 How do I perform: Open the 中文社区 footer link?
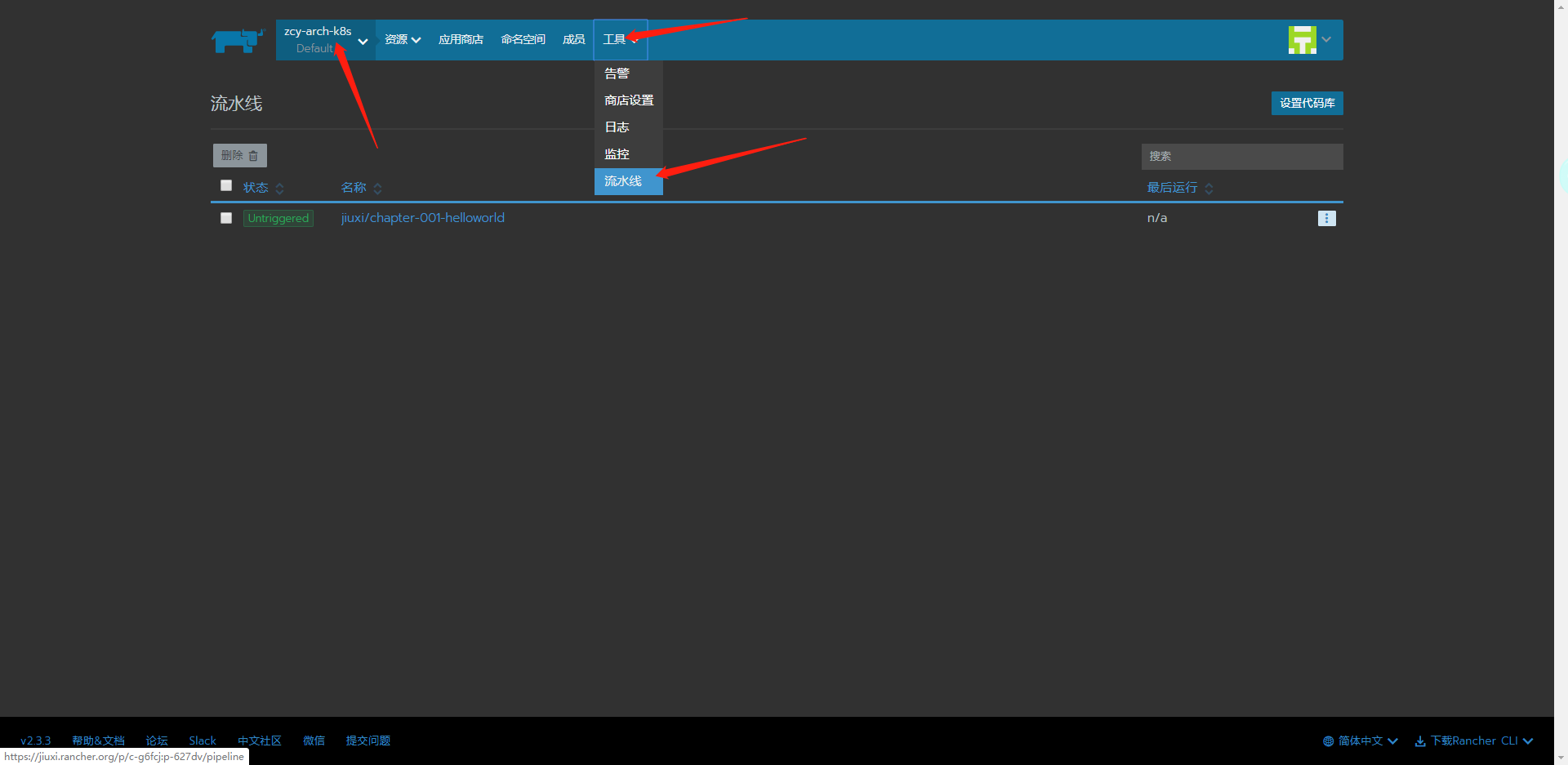260,741
